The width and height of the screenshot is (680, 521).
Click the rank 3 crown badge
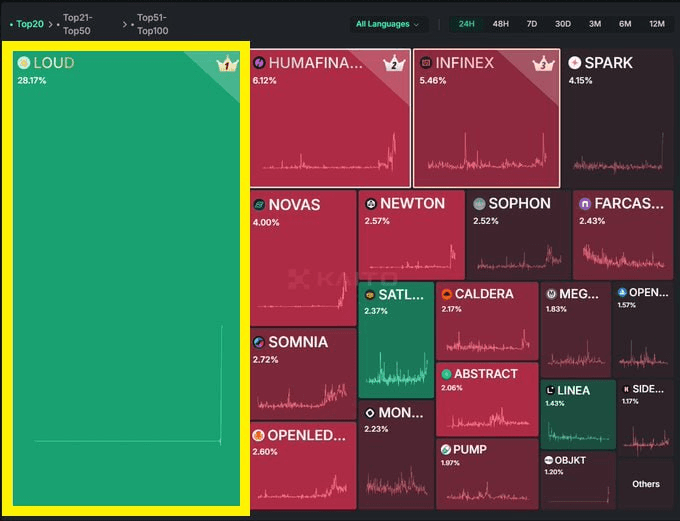[543, 64]
